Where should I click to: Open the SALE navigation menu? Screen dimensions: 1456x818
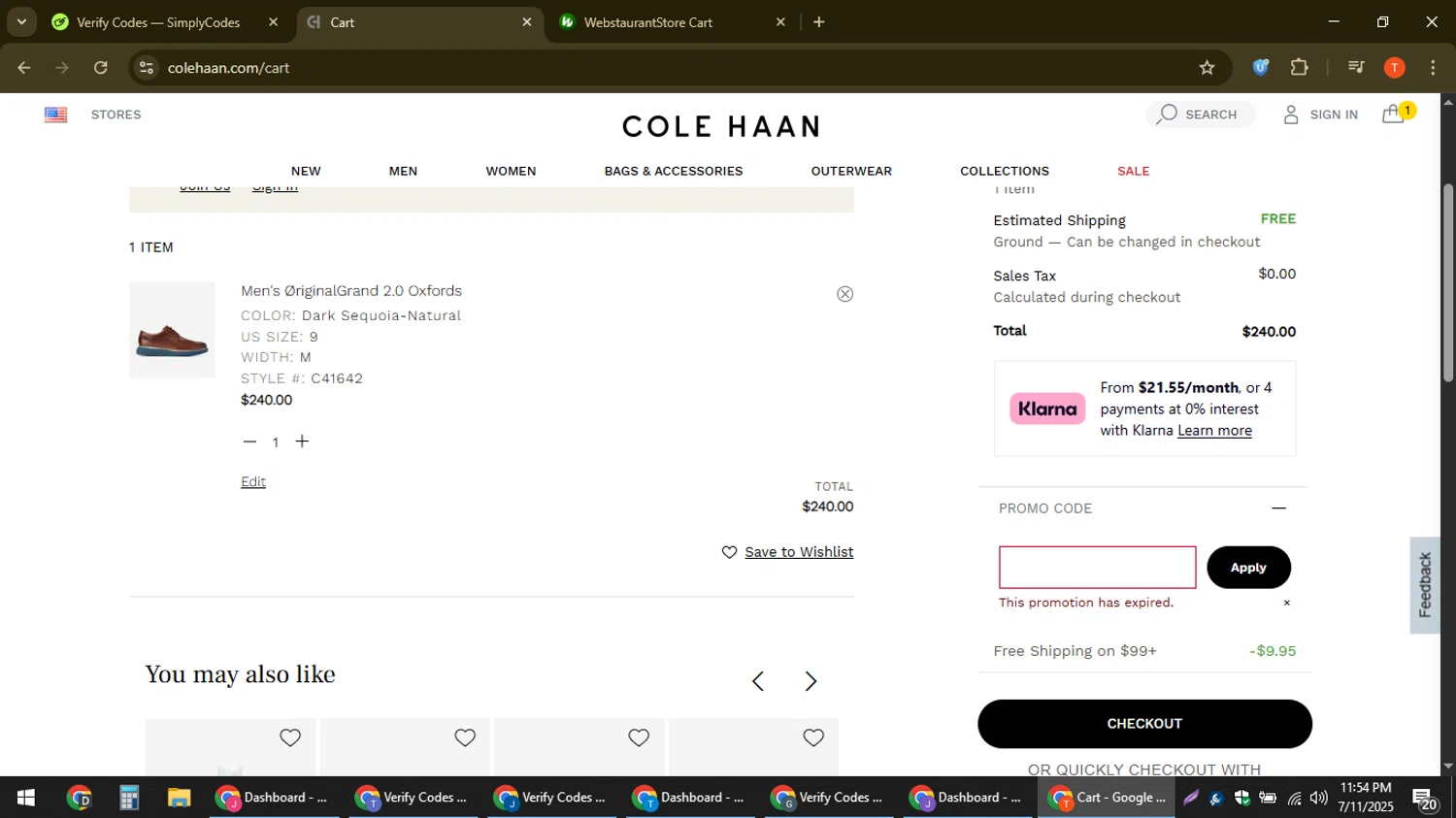click(x=1133, y=171)
